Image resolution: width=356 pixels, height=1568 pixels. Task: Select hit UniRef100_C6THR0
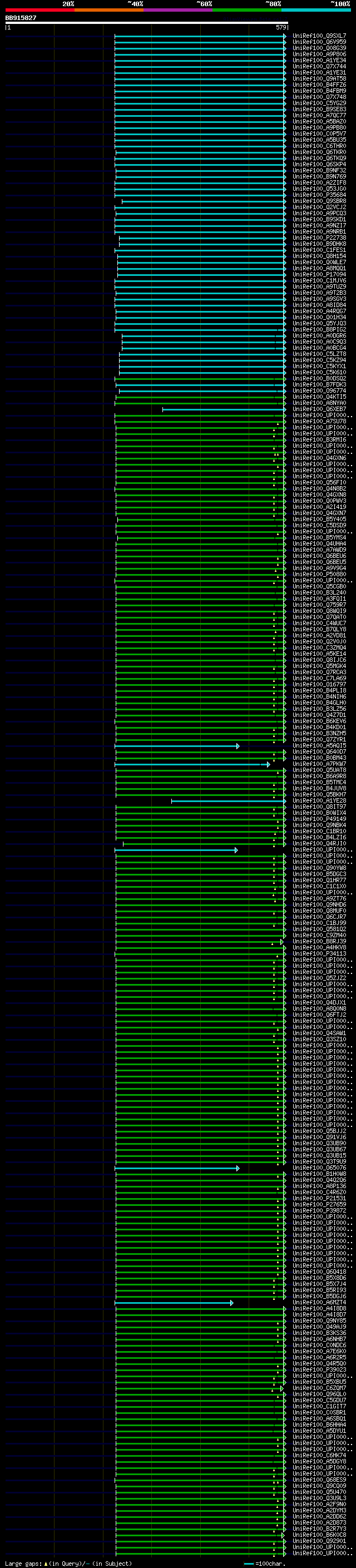tap(319, 146)
